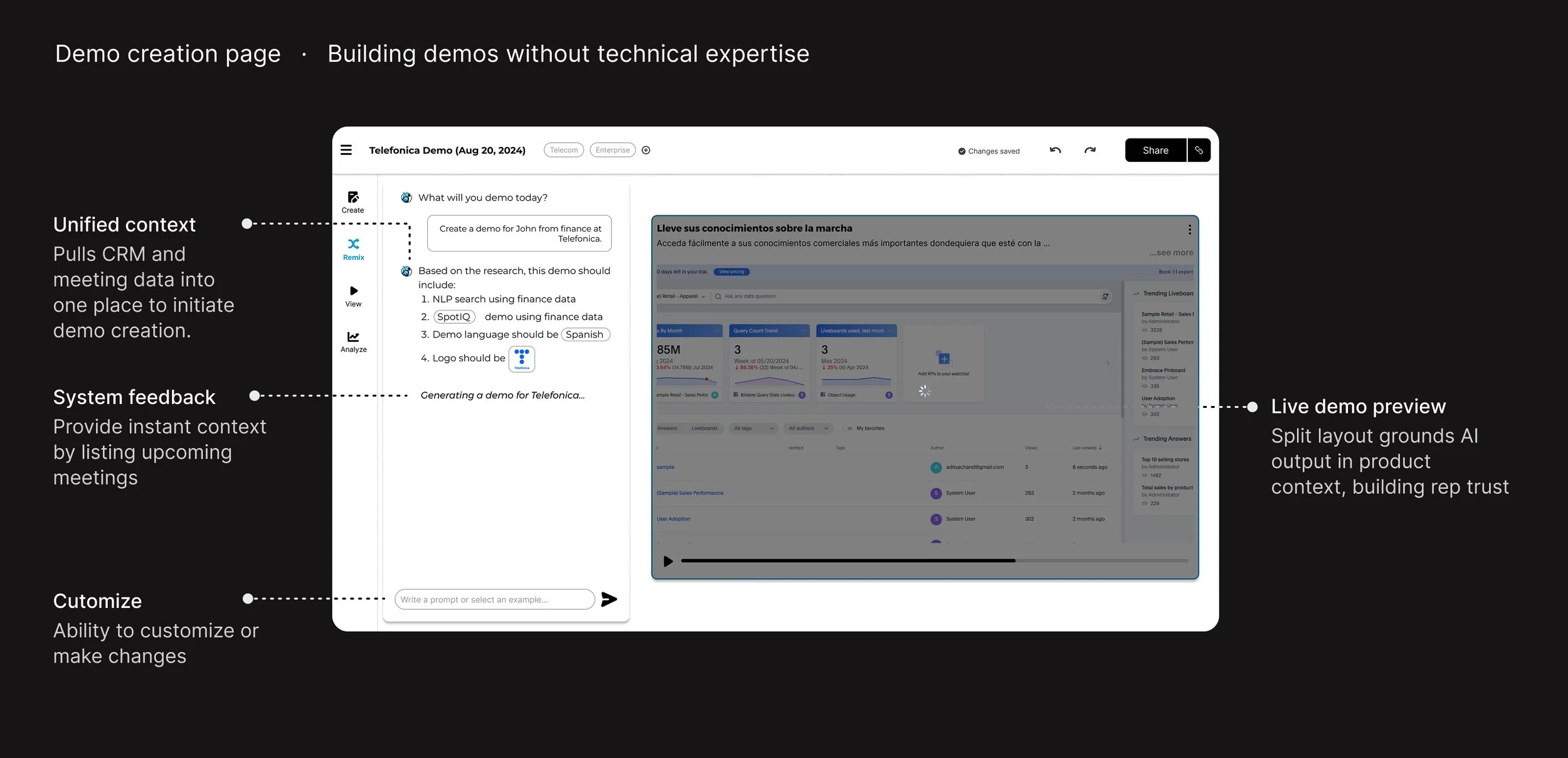Select the Remix tool in the sidebar
This screenshot has height=758, width=1568.
tap(354, 249)
